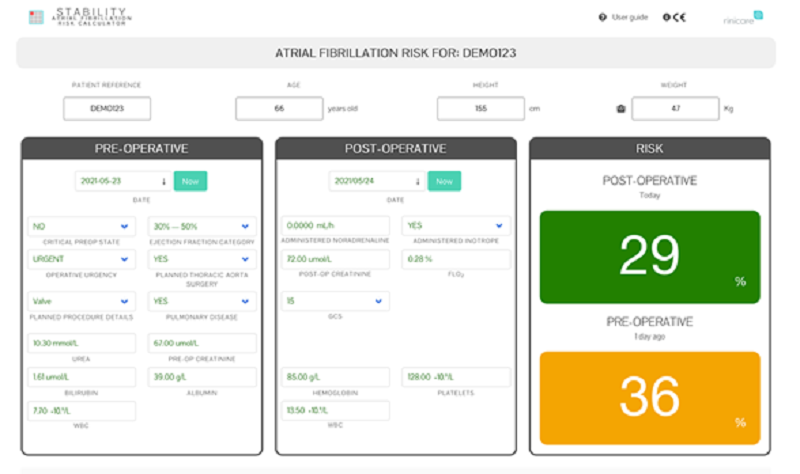This screenshot has height=474, width=800.
Task: Open the GCS dropdown showing 15
Action: tap(335, 301)
